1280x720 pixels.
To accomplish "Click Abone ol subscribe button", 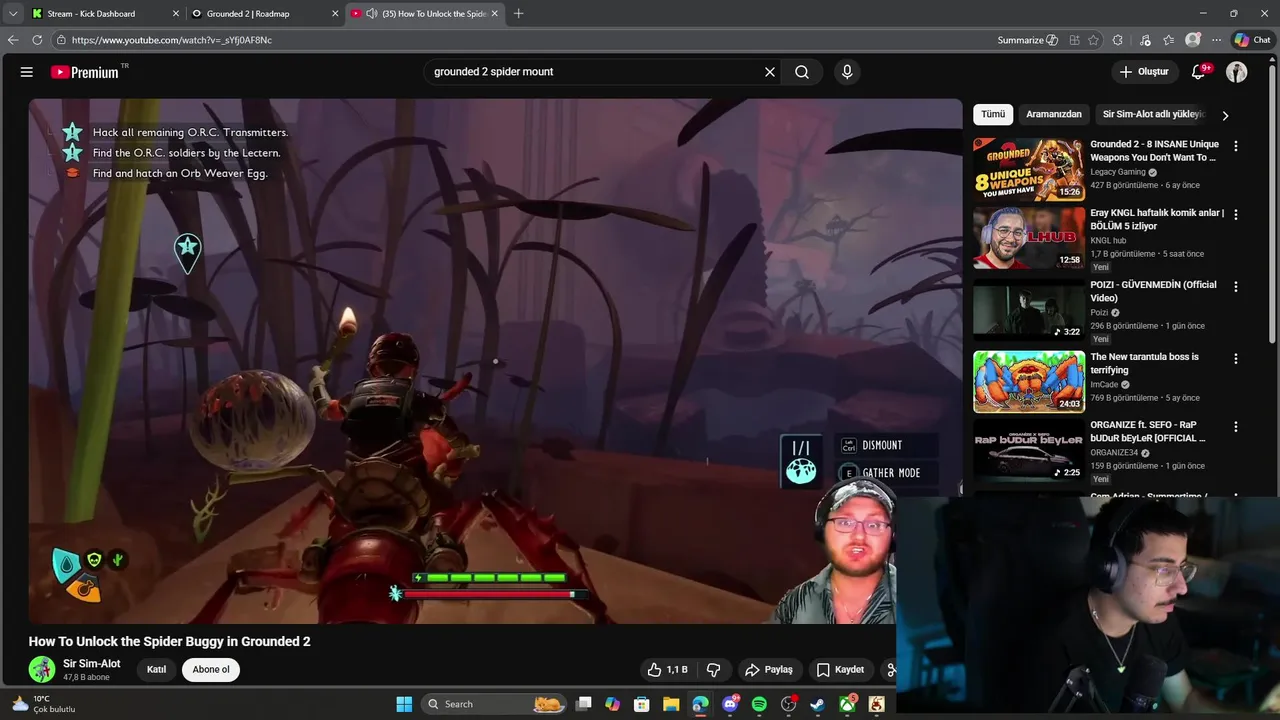I will [x=211, y=670].
